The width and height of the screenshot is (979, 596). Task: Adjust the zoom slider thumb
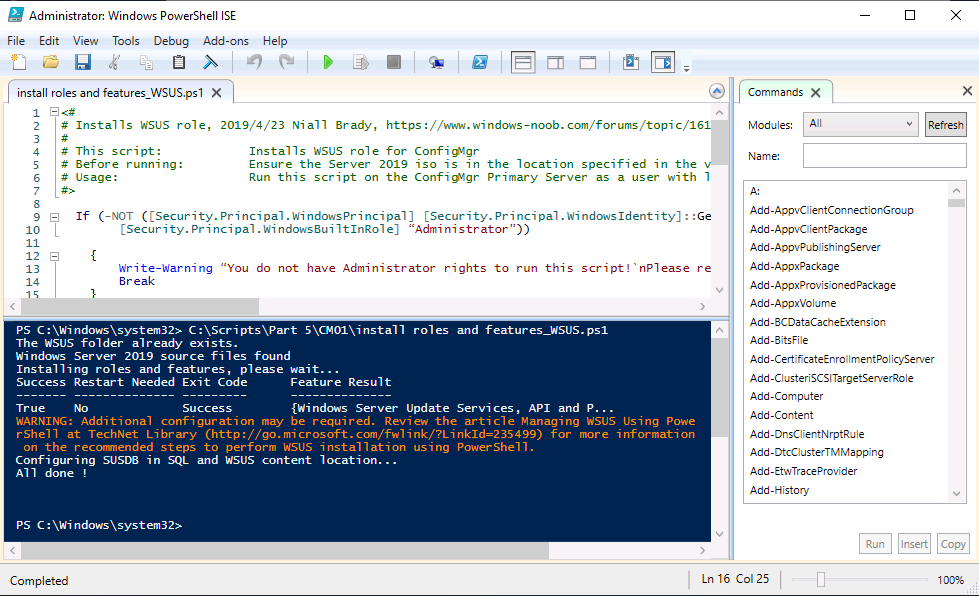click(x=820, y=580)
